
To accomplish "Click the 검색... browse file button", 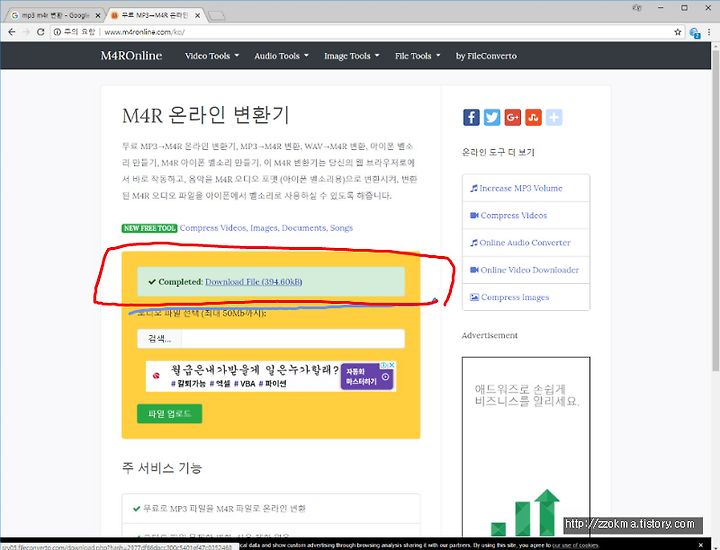I will (x=159, y=339).
